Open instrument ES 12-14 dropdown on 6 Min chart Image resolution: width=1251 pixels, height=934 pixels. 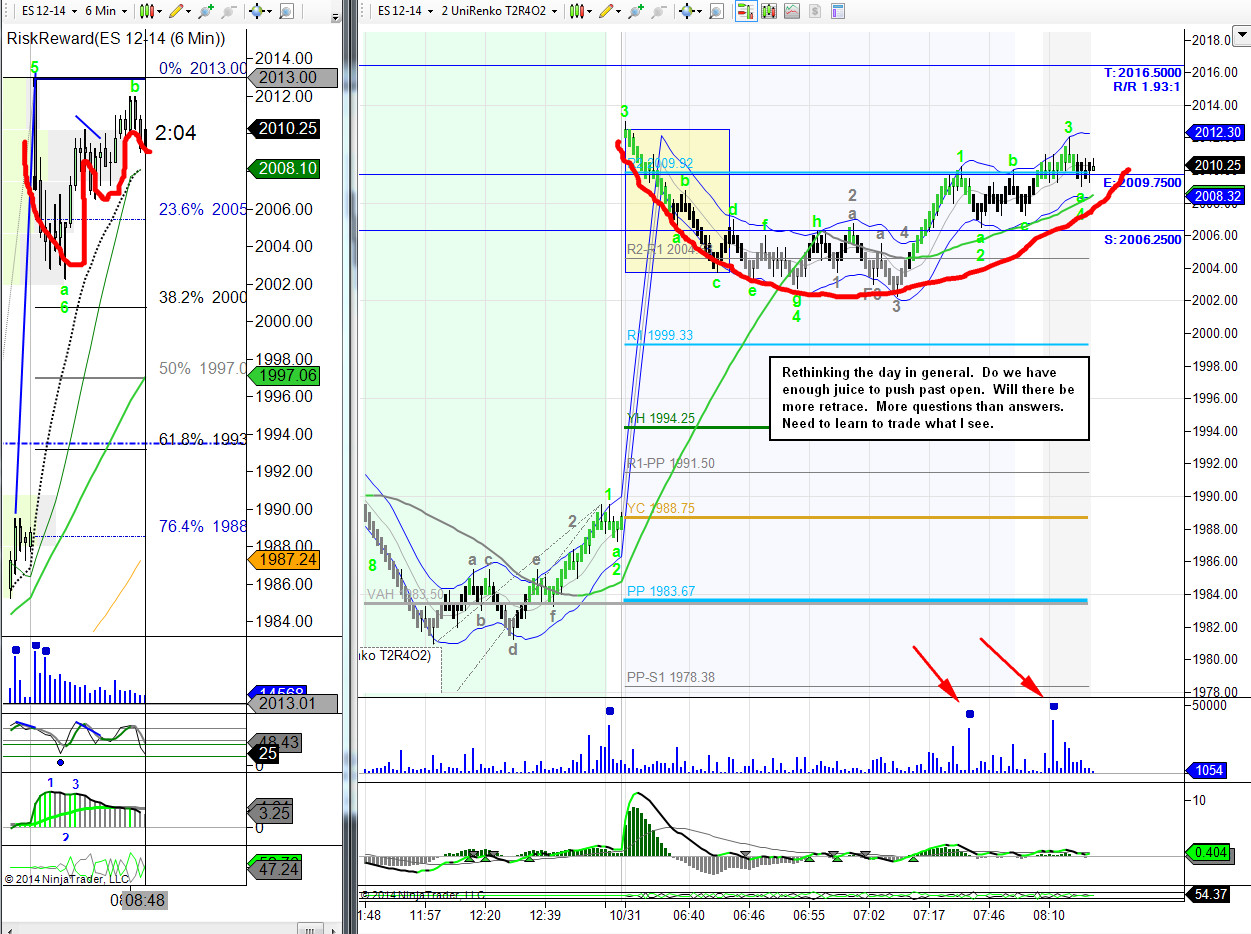tap(50, 11)
